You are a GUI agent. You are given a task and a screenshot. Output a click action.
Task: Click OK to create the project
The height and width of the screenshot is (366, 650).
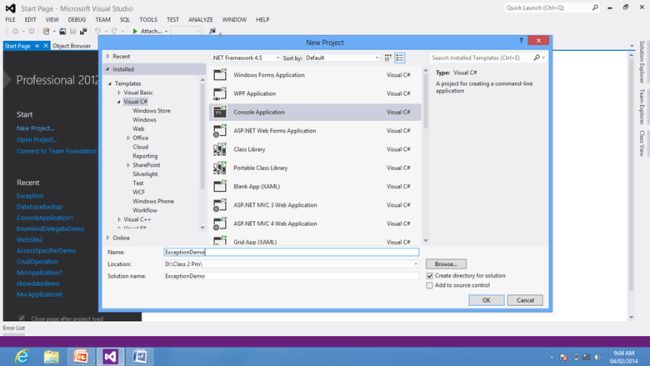[486, 300]
